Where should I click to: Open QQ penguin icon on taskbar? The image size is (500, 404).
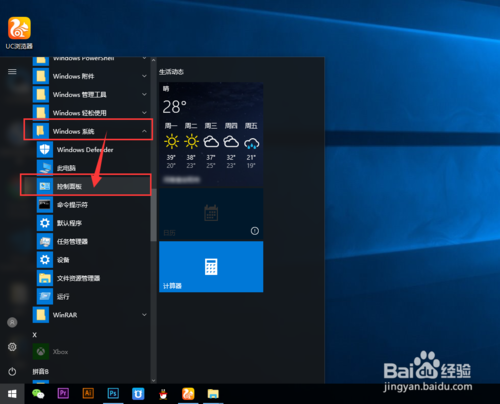click(163, 394)
